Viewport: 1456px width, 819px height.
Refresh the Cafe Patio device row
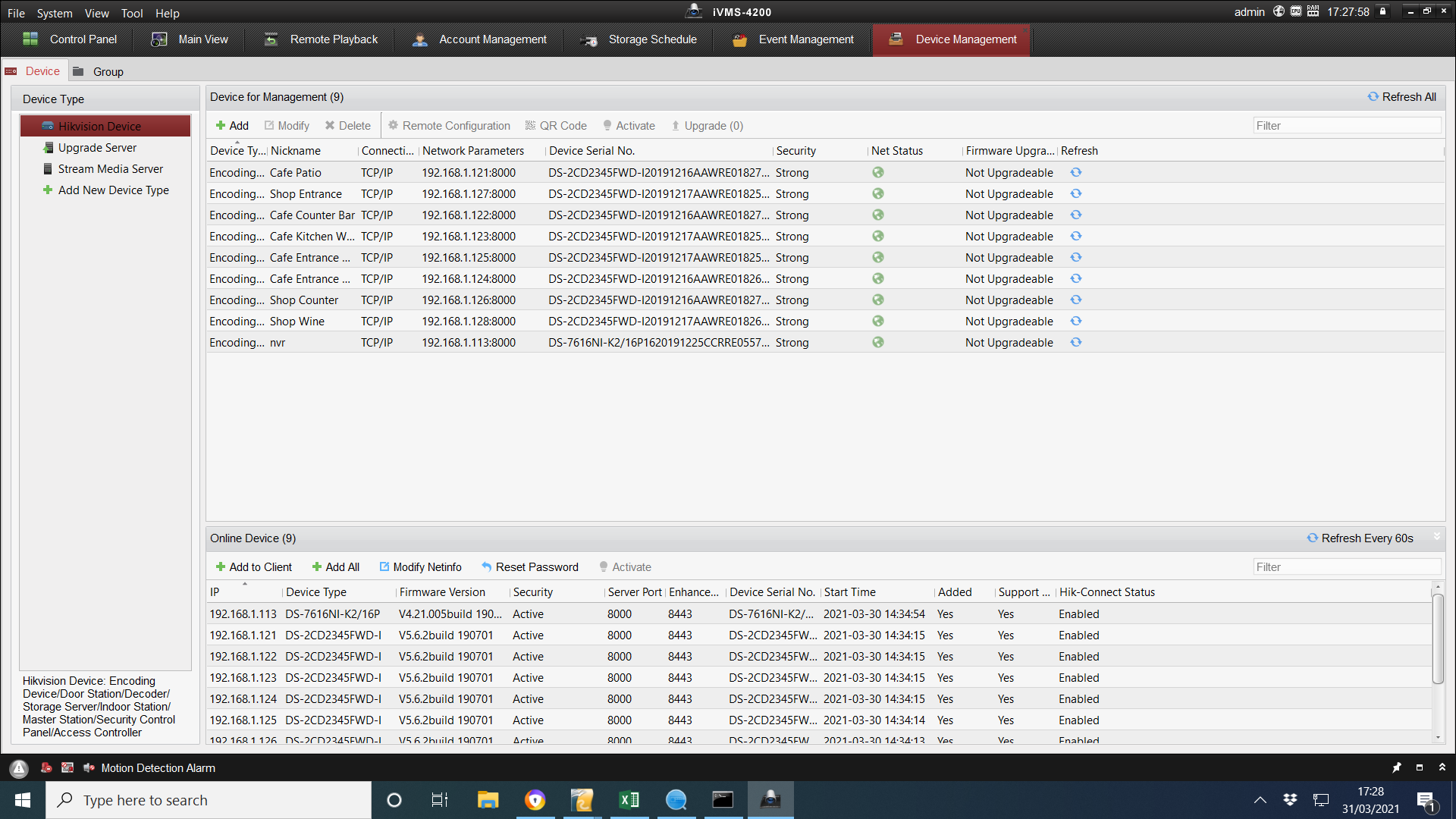tap(1076, 173)
